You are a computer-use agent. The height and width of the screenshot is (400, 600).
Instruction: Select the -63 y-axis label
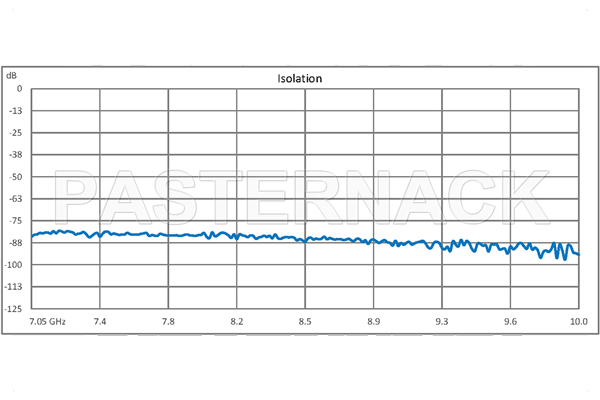point(15,198)
